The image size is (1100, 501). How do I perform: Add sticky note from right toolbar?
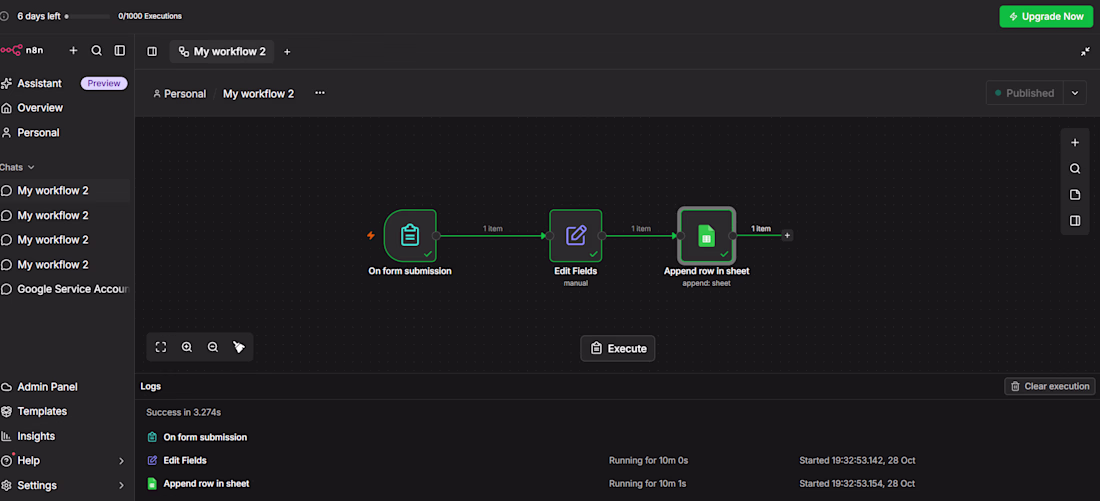[1075, 194]
